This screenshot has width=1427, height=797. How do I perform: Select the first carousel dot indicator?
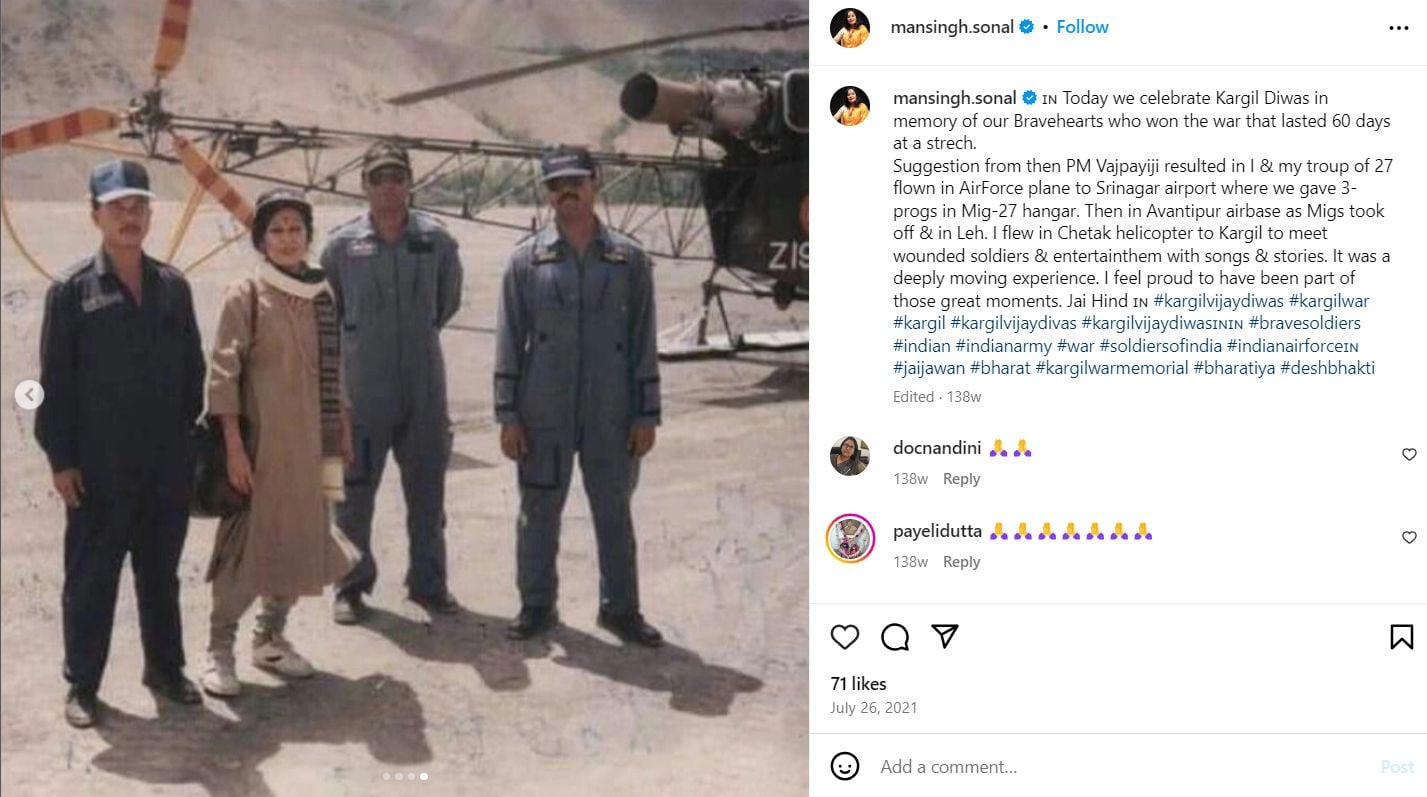pos(386,776)
